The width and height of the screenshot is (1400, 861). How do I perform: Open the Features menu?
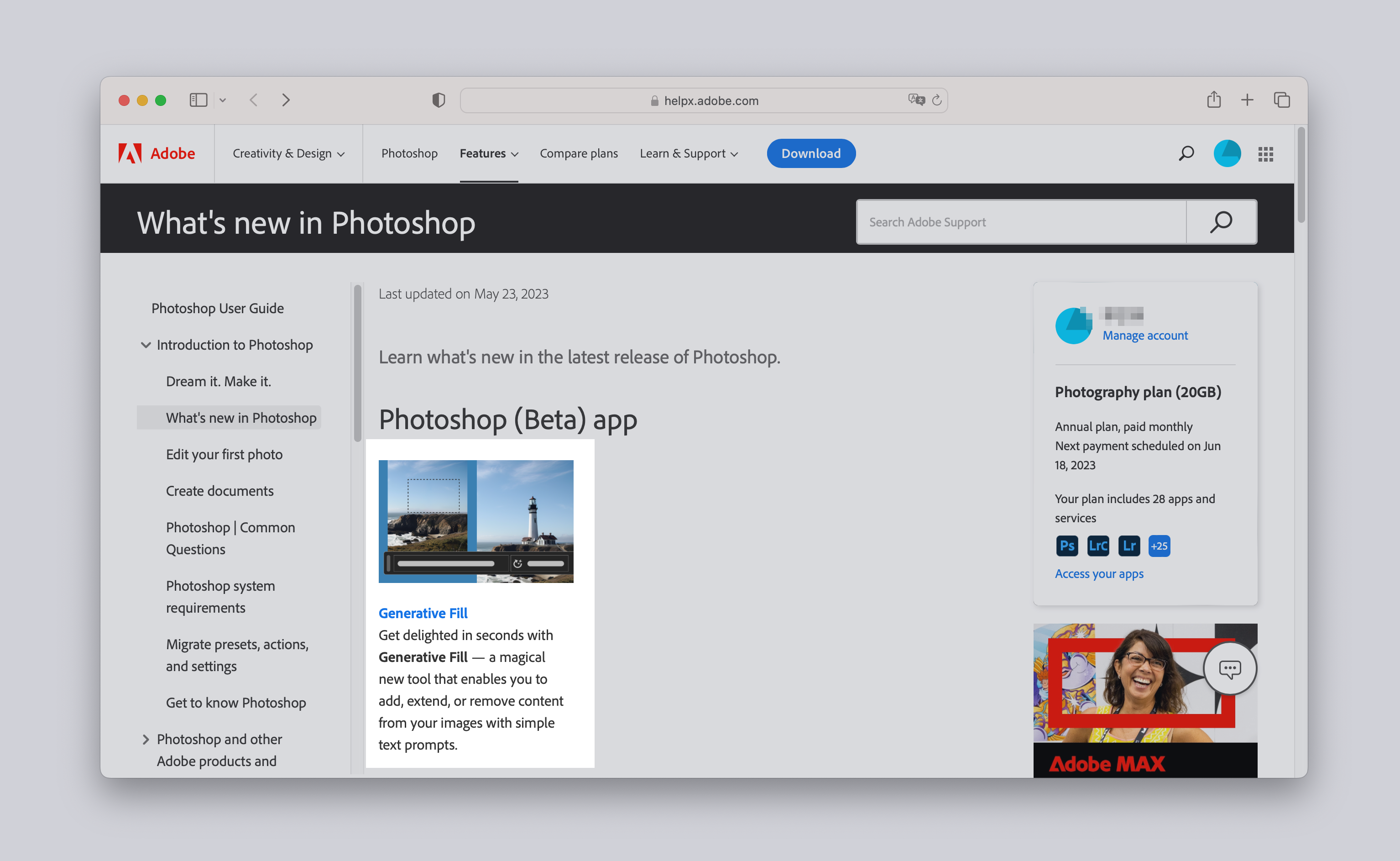tap(489, 153)
